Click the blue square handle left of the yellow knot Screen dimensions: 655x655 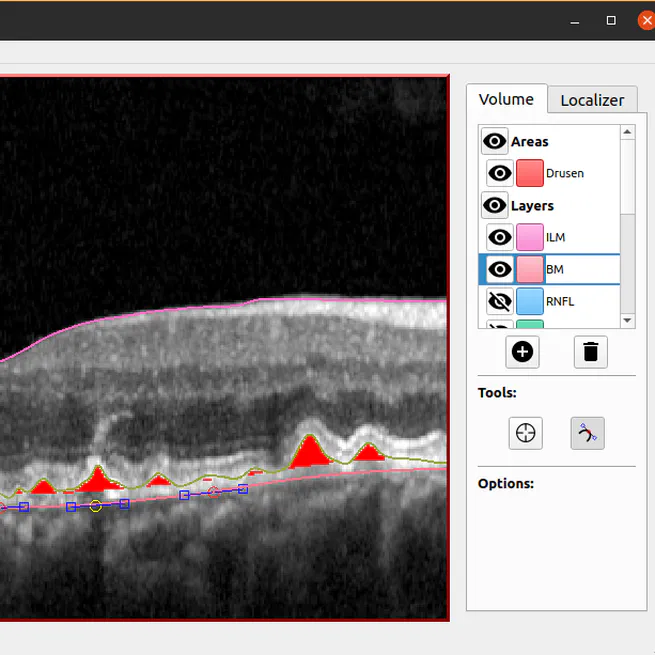(71, 507)
